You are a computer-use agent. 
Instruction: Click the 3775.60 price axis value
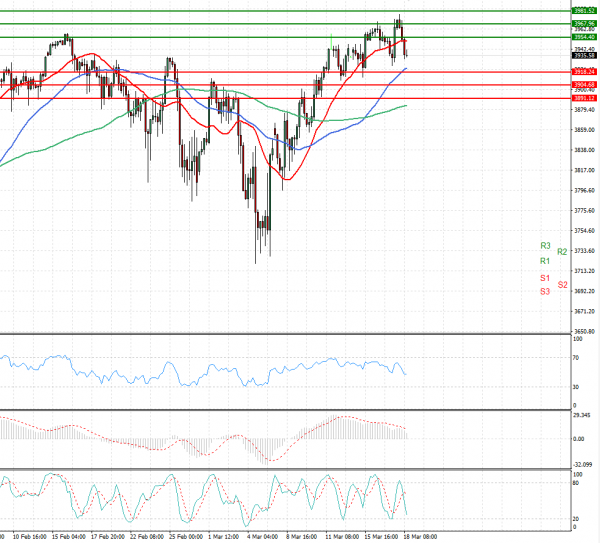(x=584, y=210)
